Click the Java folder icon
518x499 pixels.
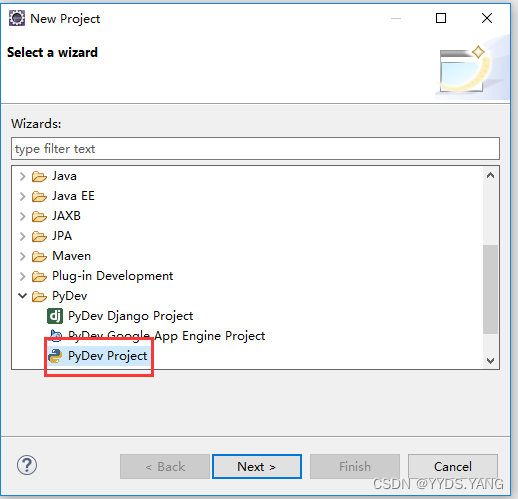[39, 176]
